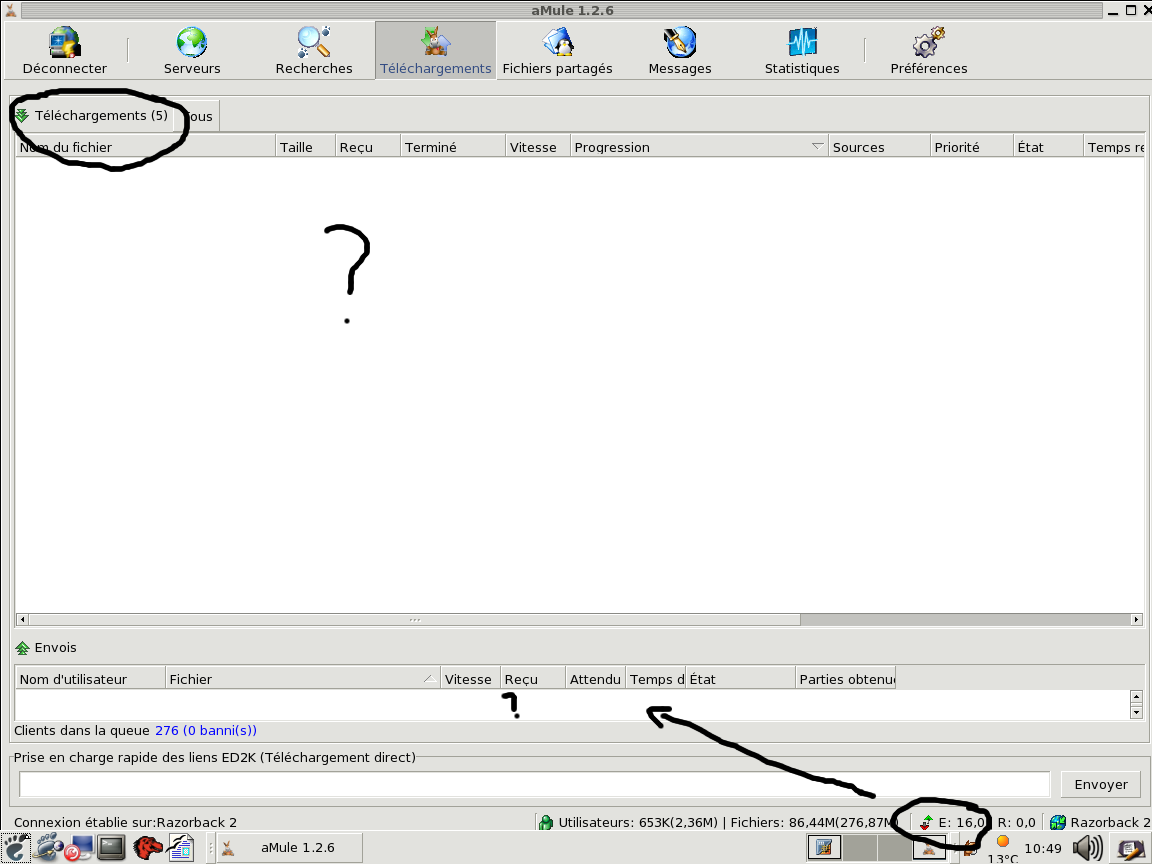This screenshot has width=1152, height=864.
Task: Open Fichiers partagés shared files
Action: 557,51
